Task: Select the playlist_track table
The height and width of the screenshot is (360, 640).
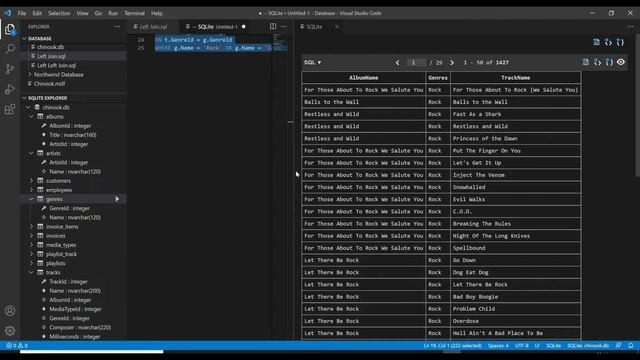Action: 61,254
